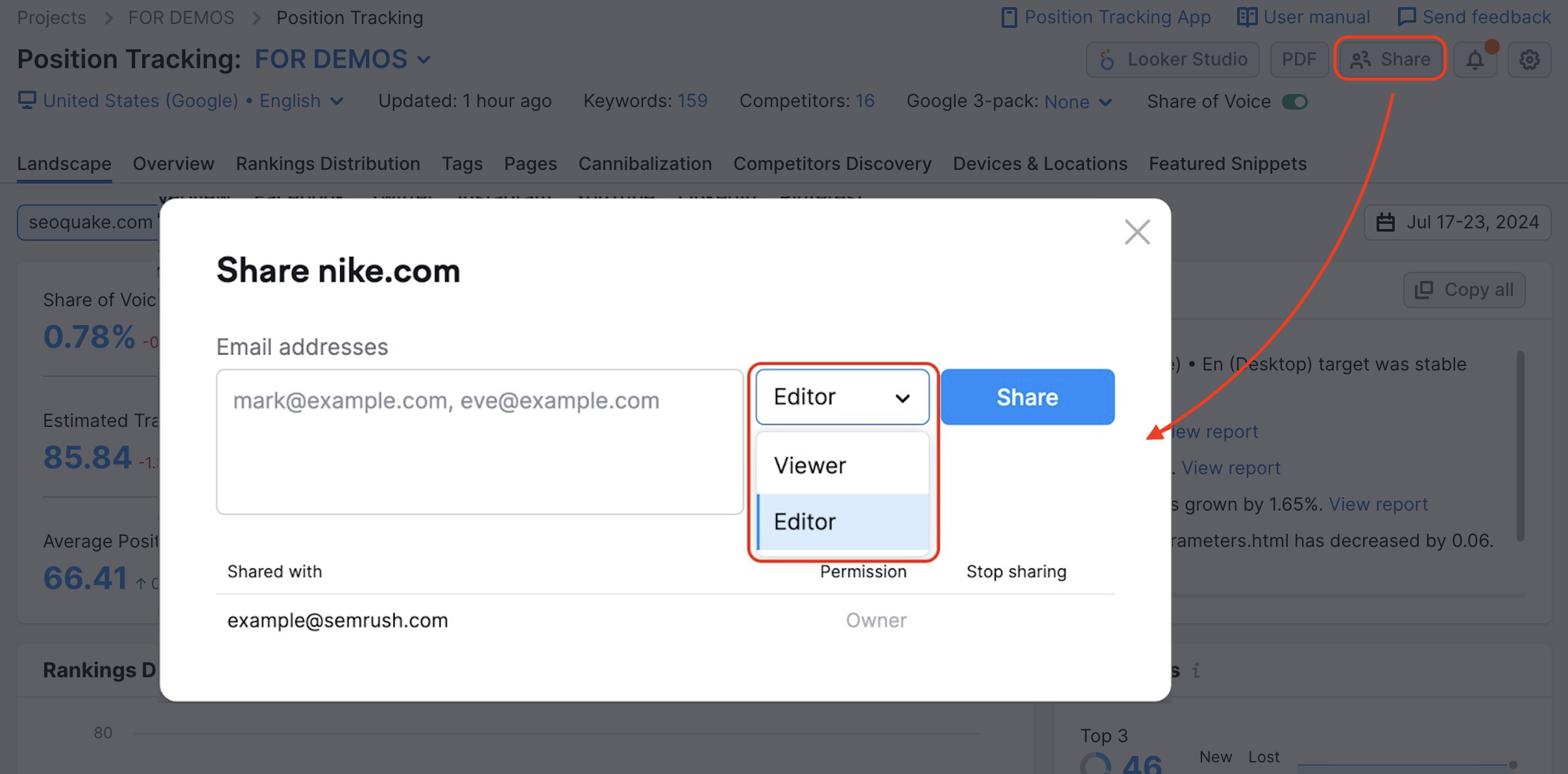Export report with PDF button
The width and height of the screenshot is (1568, 774).
1299,60
